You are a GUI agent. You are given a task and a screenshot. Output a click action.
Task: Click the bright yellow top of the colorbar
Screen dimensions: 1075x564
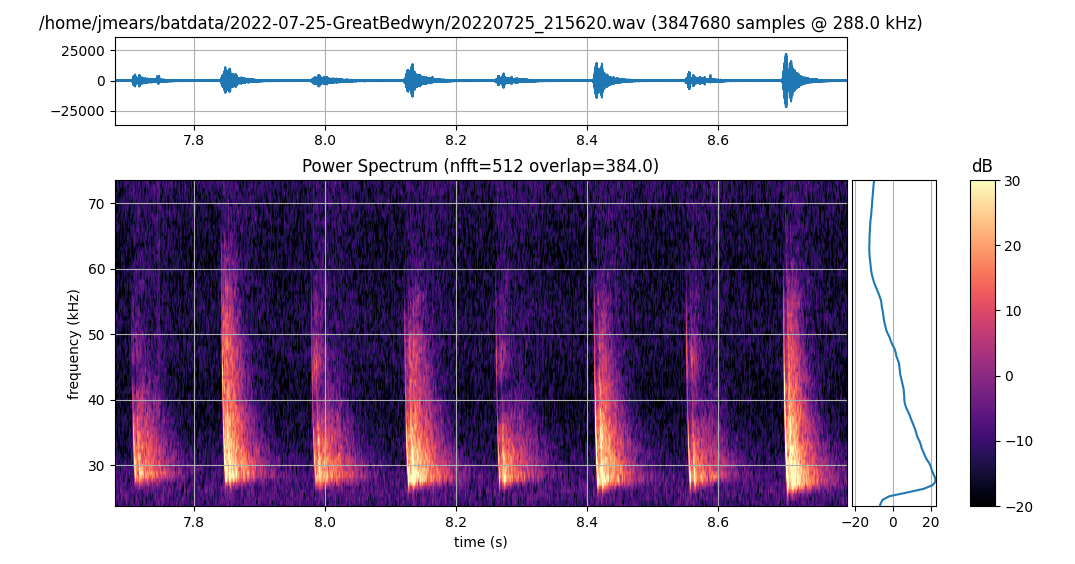pyautogui.click(x=982, y=185)
